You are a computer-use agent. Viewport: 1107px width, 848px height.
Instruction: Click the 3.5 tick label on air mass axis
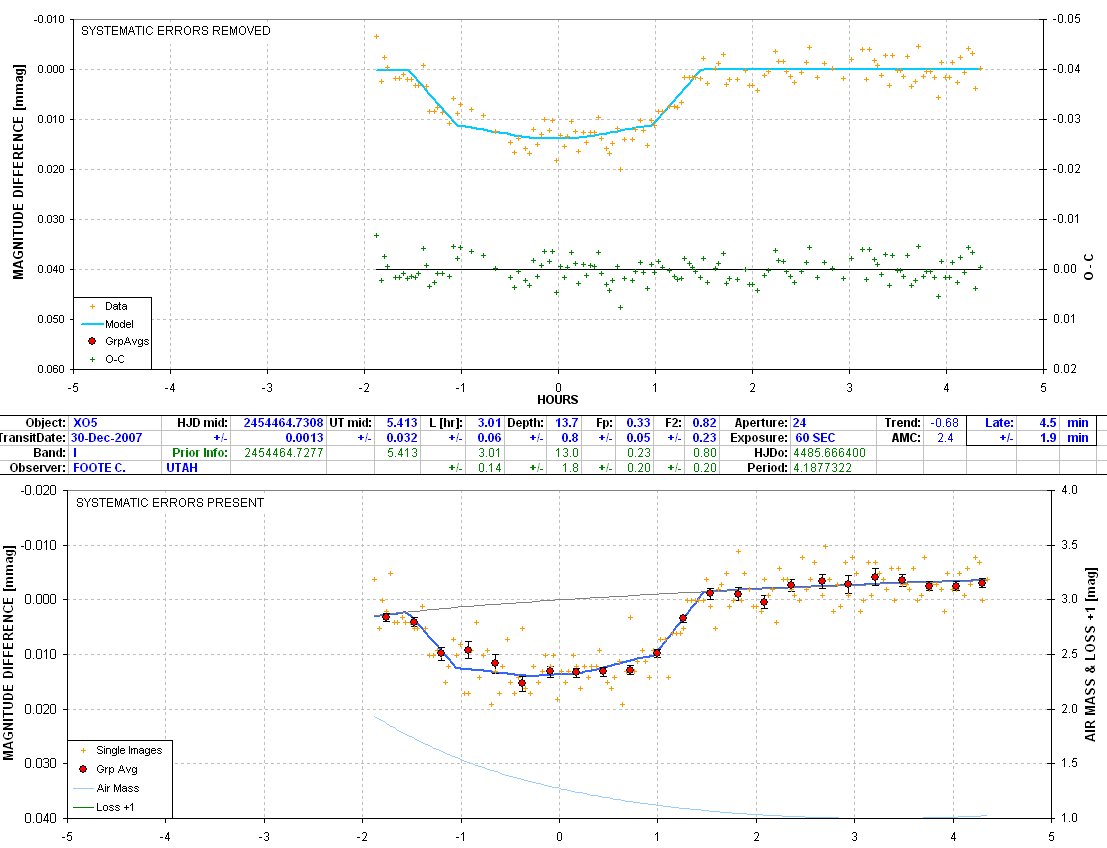pos(1069,545)
